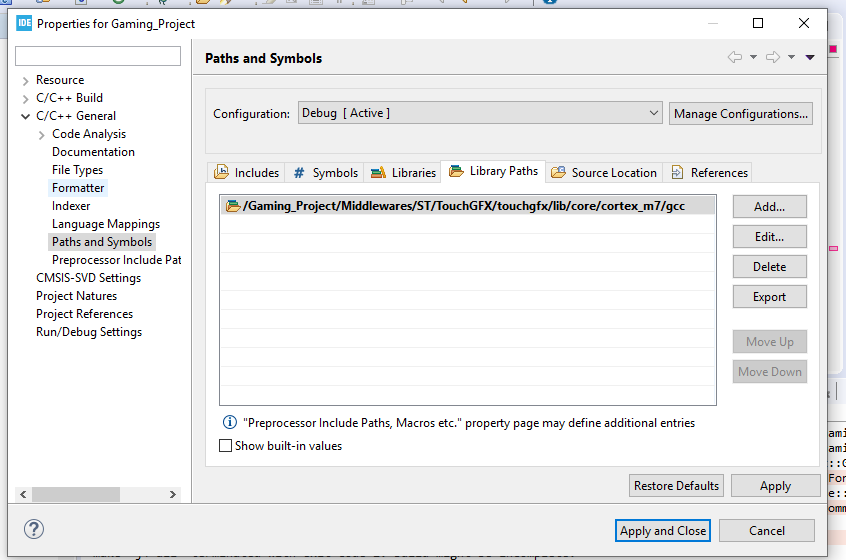This screenshot has width=846, height=560.
Task: Click the tree scrollbar left arrow
Action: [23, 494]
